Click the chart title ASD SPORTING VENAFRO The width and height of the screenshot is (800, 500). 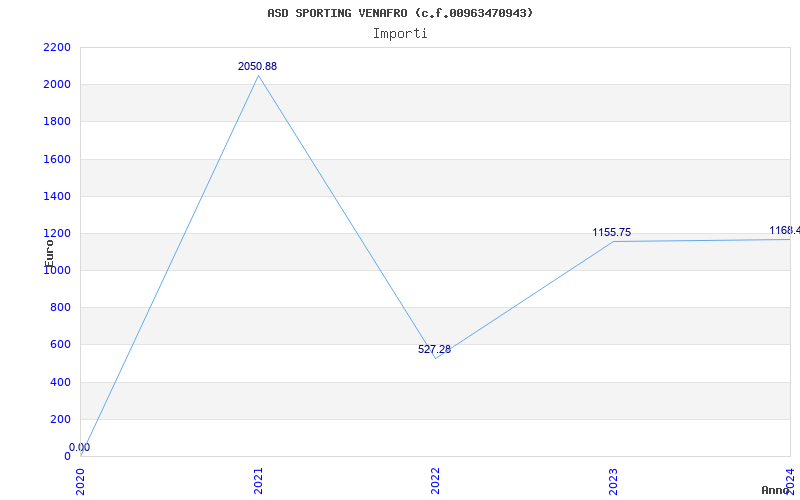coord(400,13)
